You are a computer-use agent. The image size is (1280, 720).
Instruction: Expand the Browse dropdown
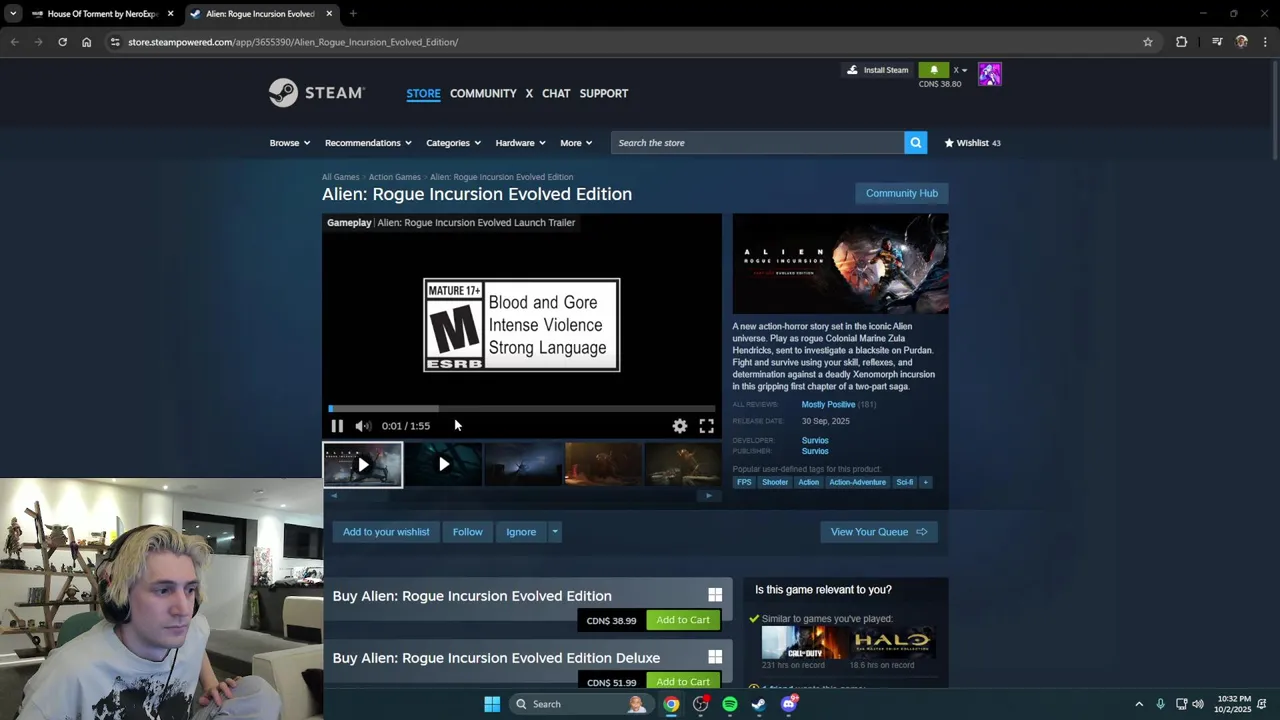coord(289,143)
